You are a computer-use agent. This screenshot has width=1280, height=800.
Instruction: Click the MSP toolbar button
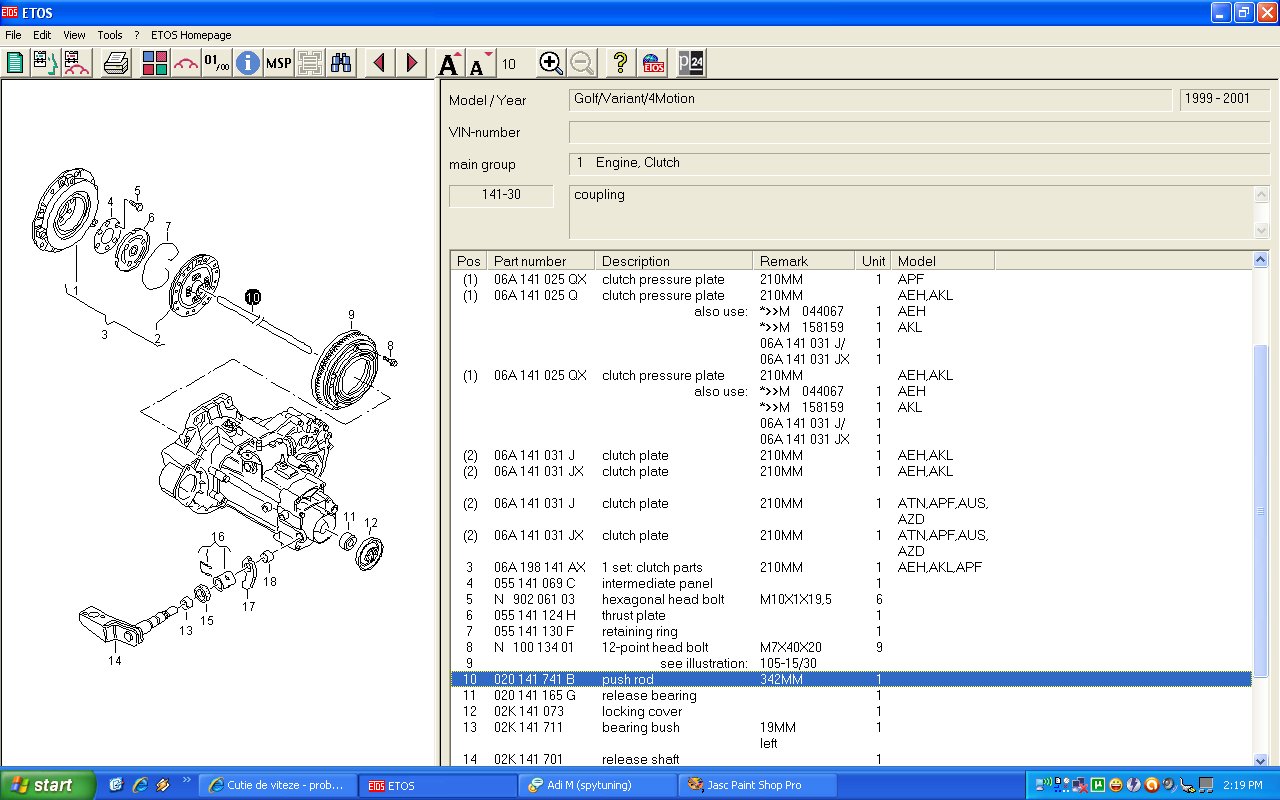point(279,63)
